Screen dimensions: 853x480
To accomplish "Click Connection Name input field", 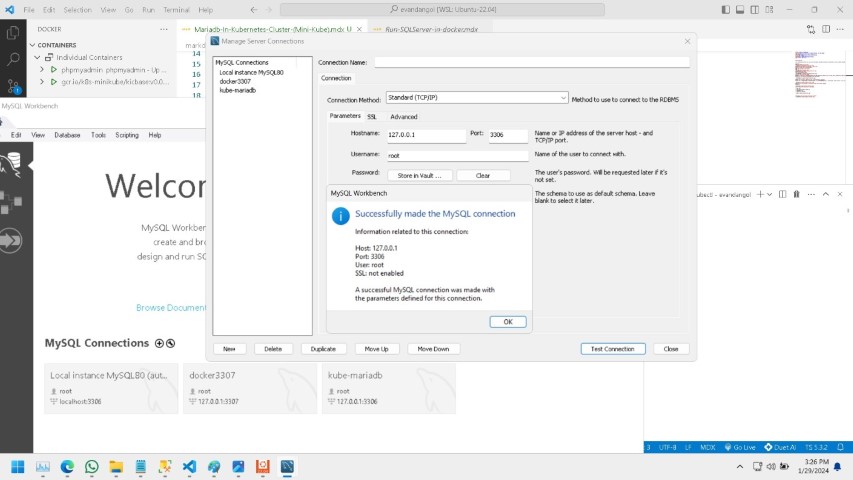I will (531, 63).
